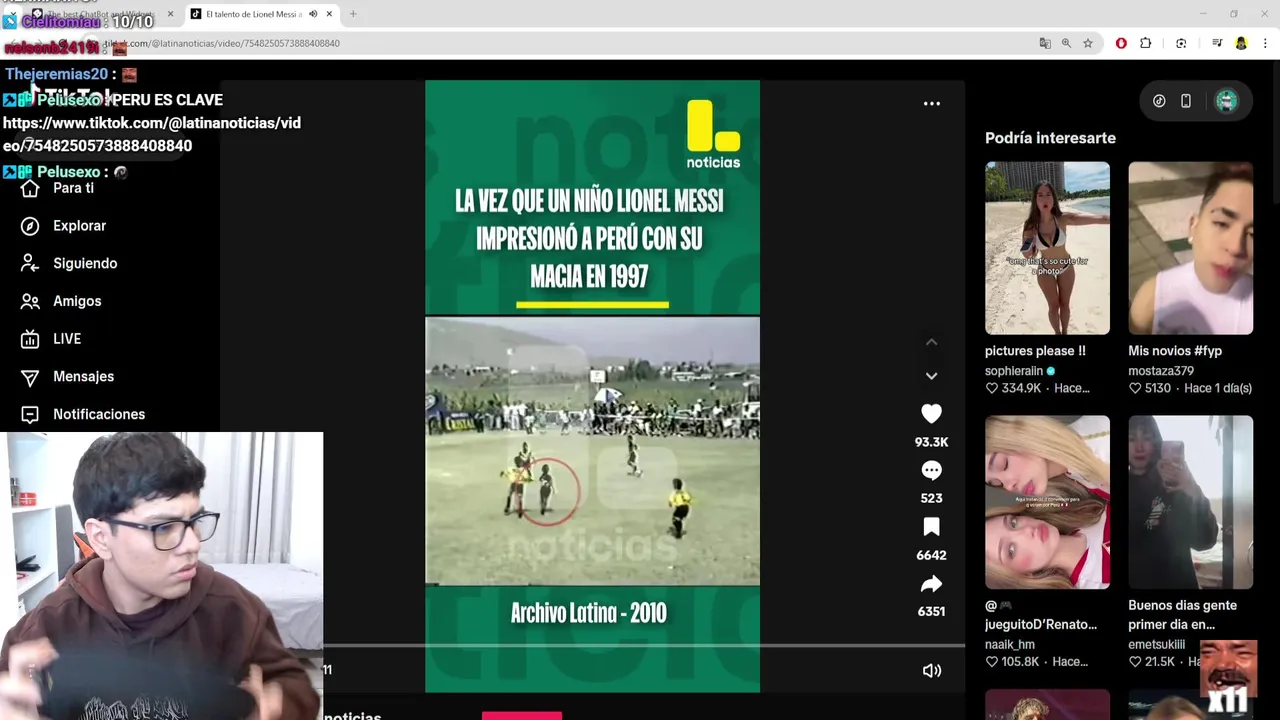Like the Messi video with the heart icon
This screenshot has height=720, width=1280.
point(931,414)
